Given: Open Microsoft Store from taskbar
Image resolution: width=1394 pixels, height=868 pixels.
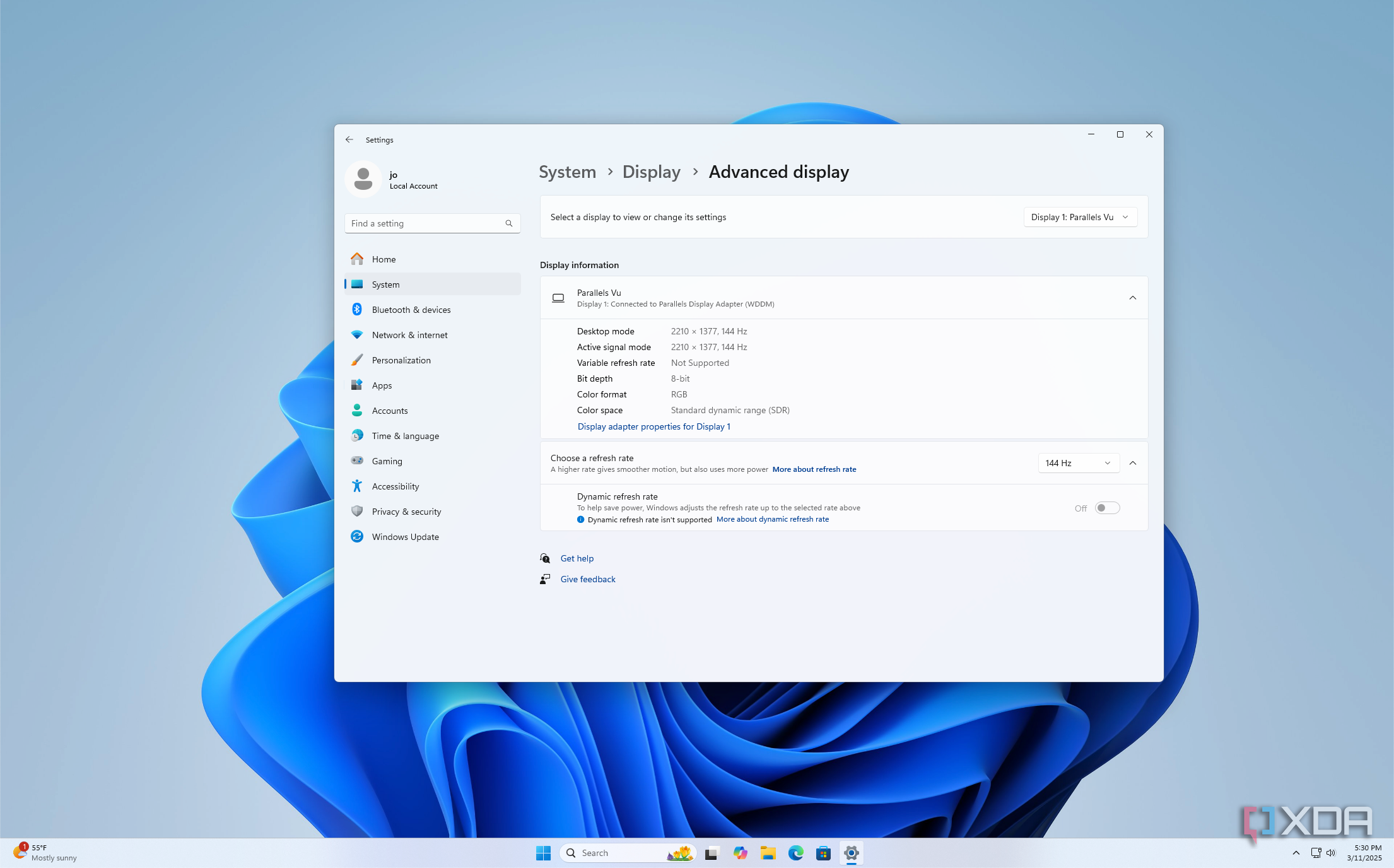Looking at the screenshot, I should point(823,853).
